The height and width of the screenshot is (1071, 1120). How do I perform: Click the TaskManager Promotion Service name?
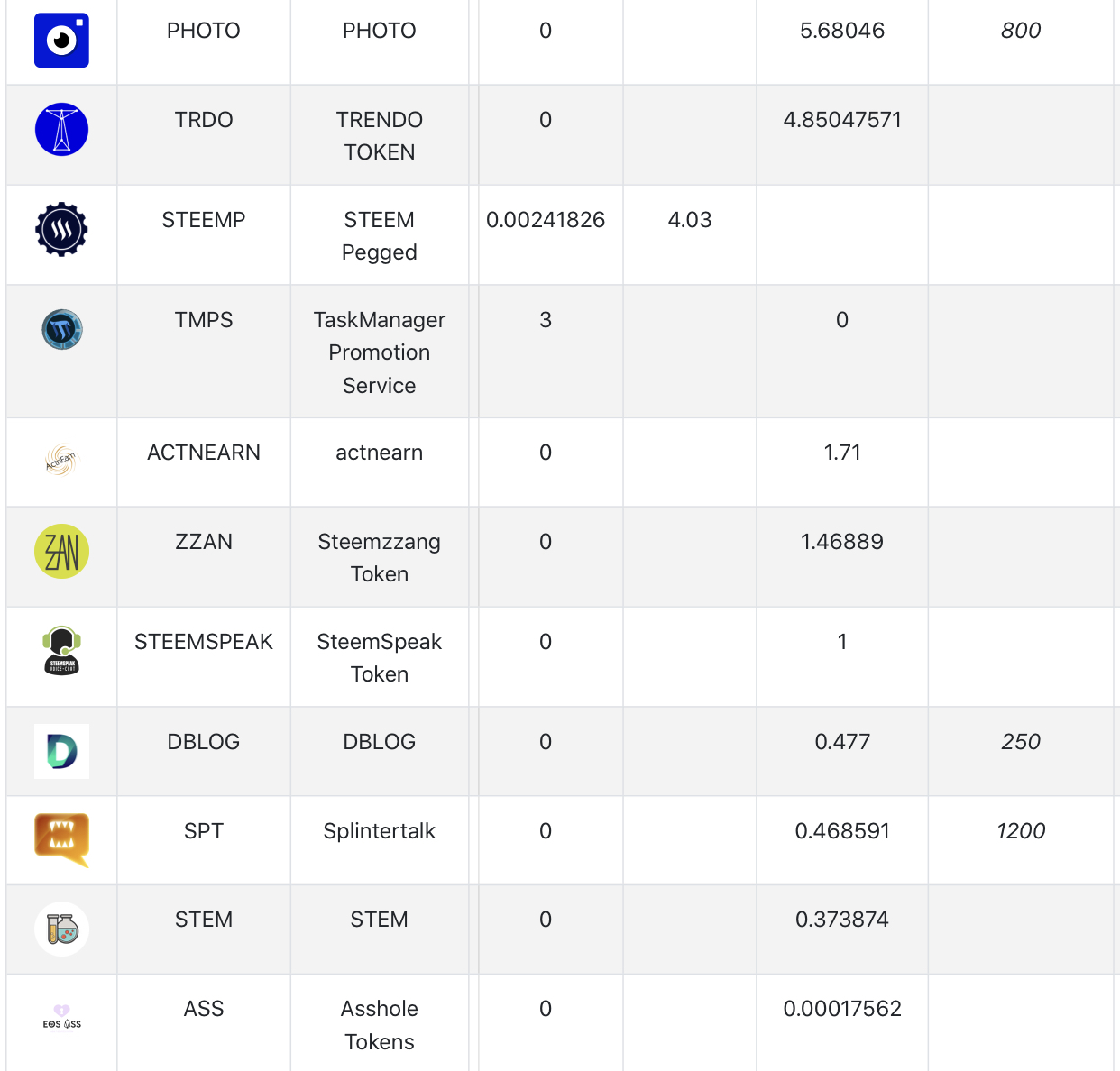tap(380, 352)
